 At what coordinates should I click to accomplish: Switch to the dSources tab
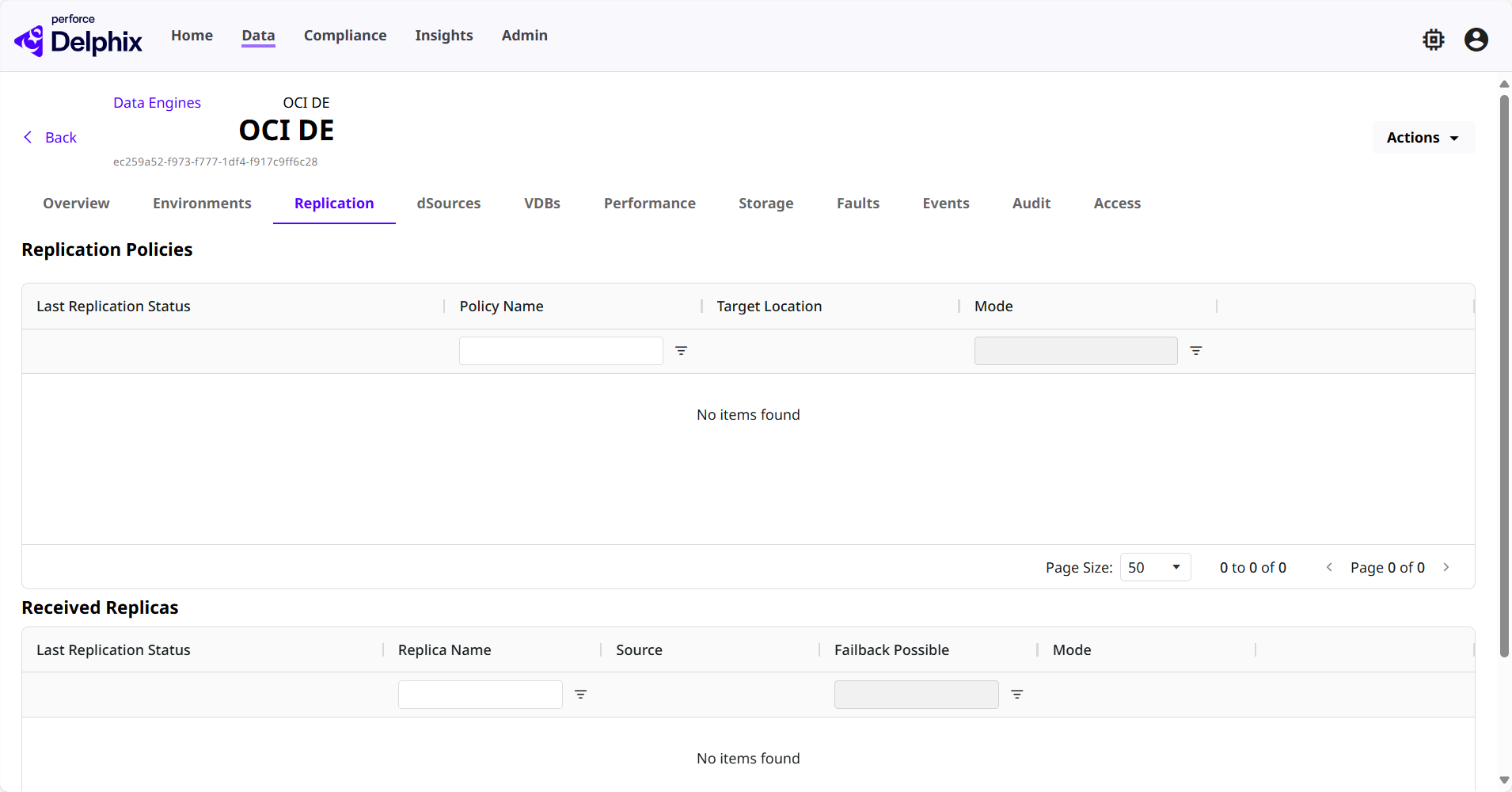coord(449,204)
